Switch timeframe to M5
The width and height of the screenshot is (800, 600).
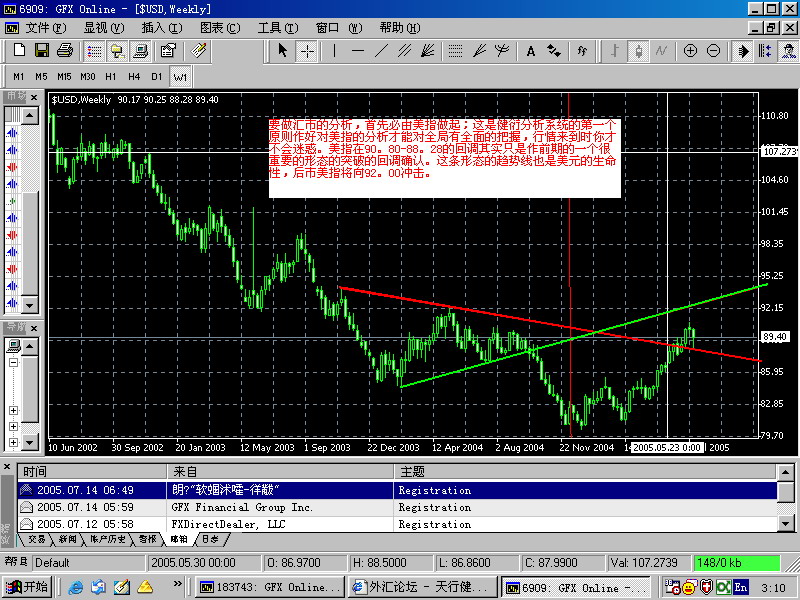click(x=41, y=77)
